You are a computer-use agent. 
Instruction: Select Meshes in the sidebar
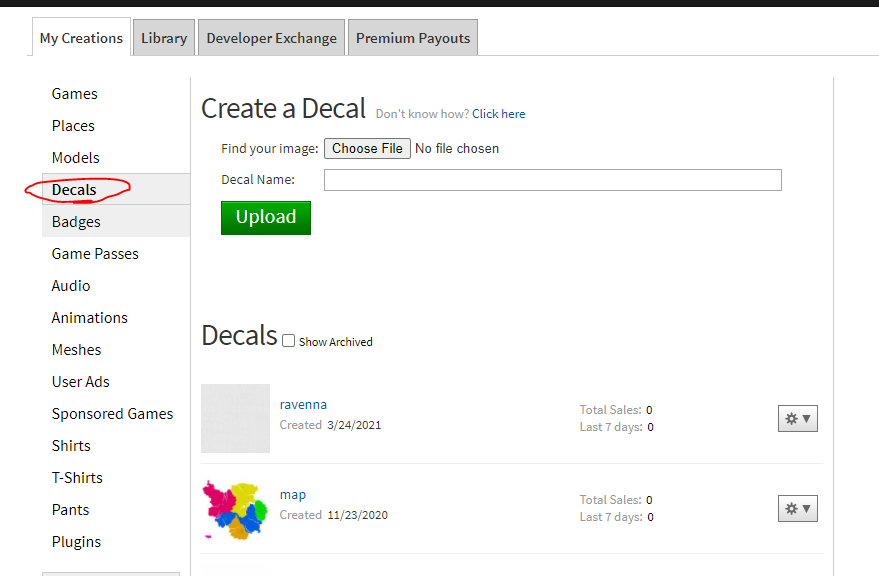coord(76,349)
